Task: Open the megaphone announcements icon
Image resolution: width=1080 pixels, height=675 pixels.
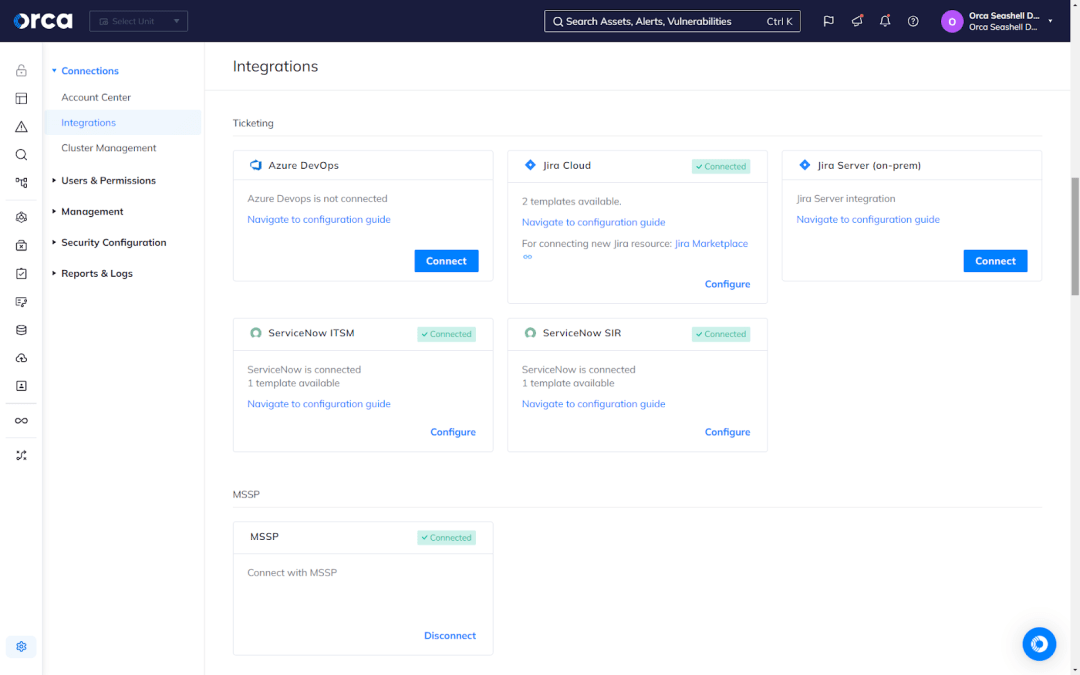Action: click(857, 21)
